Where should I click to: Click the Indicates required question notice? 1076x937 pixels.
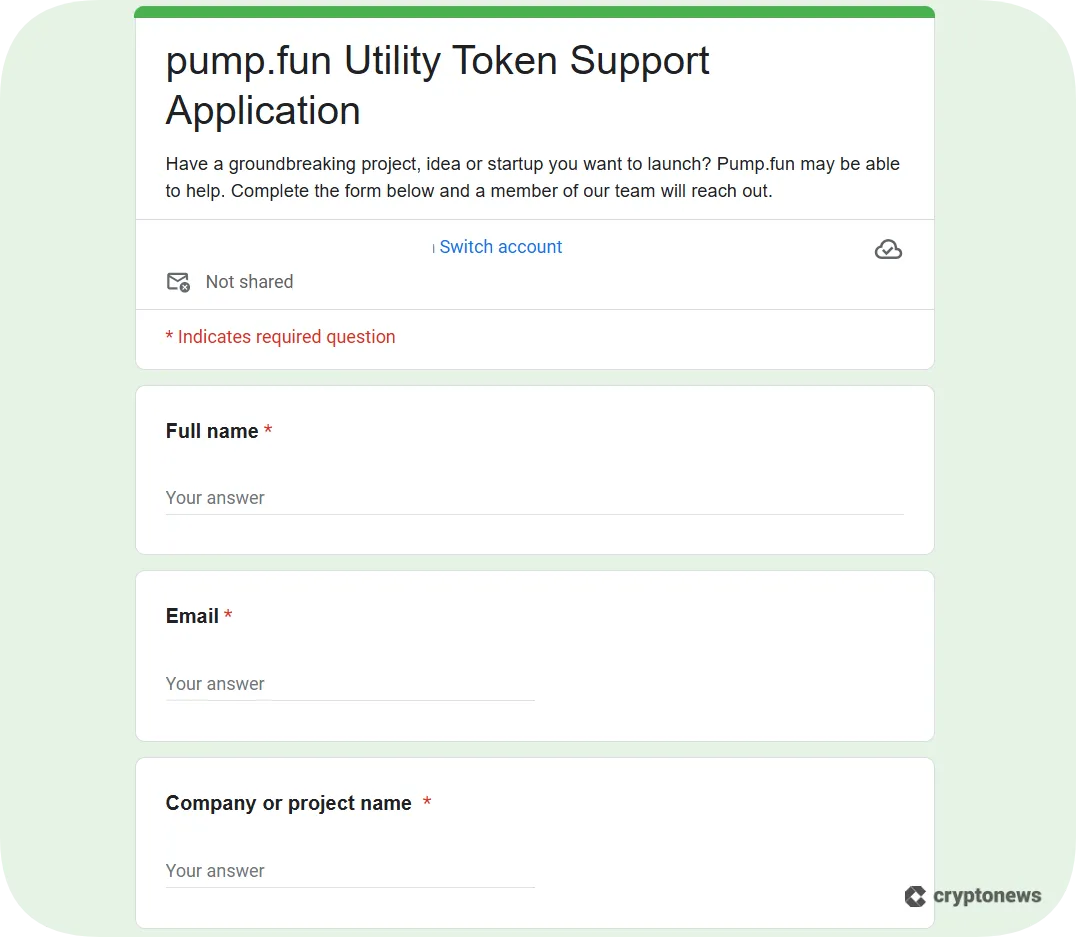[280, 337]
